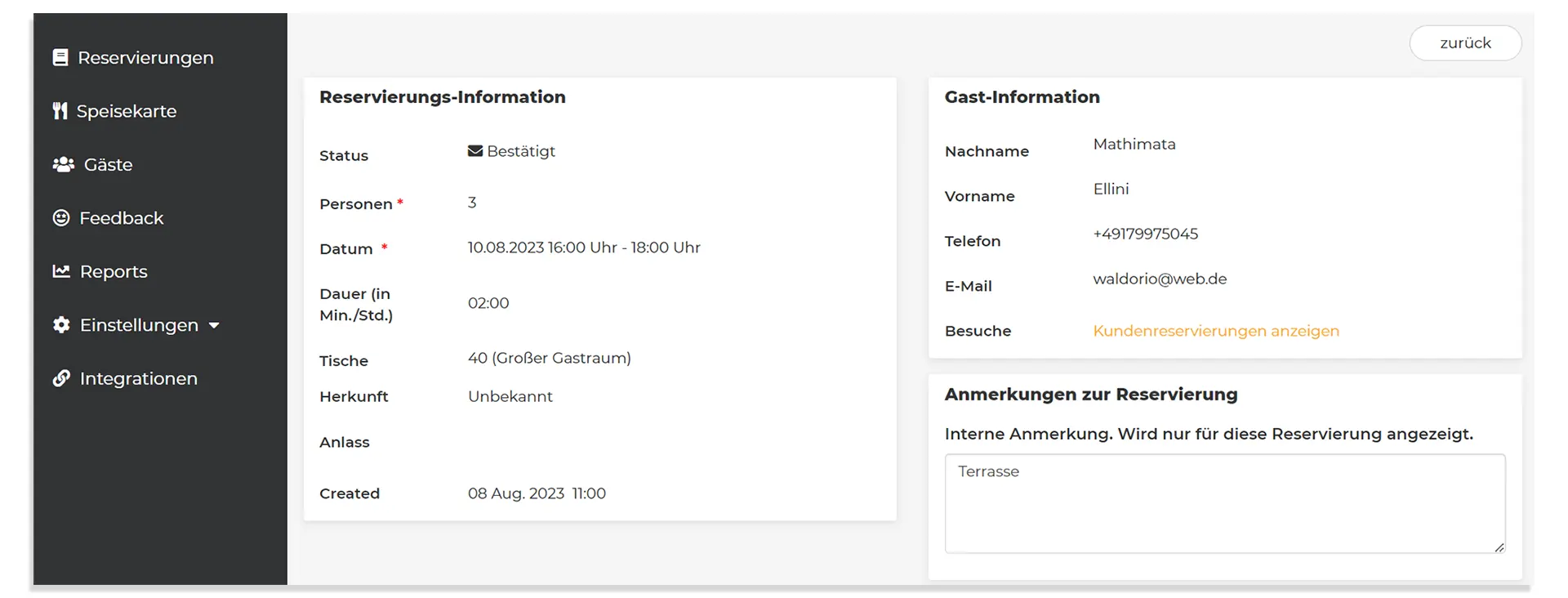Click into the internal Anmerkung text area
The height and width of the screenshot is (598, 1568).
coord(1224,503)
